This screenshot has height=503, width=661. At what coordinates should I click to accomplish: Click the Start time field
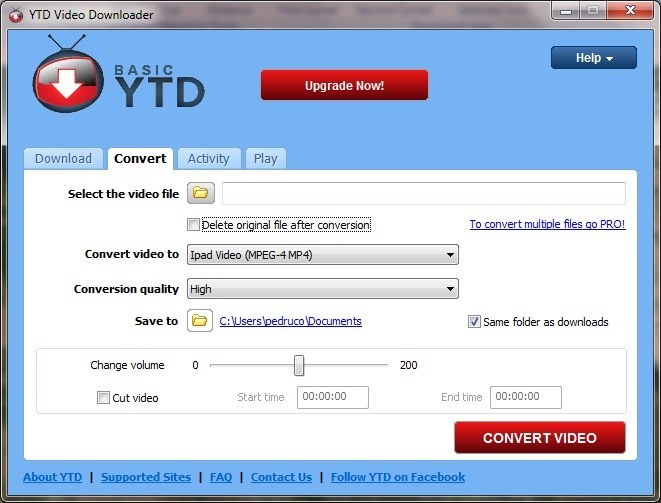[x=332, y=397]
